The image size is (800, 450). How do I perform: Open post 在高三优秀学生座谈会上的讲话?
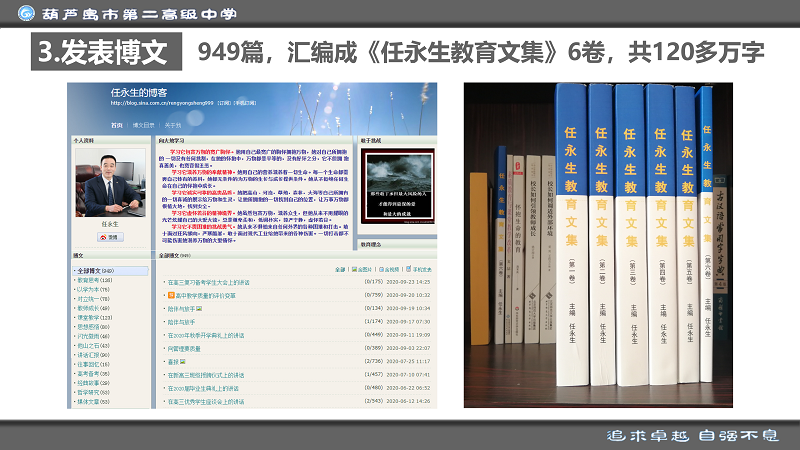point(206,402)
